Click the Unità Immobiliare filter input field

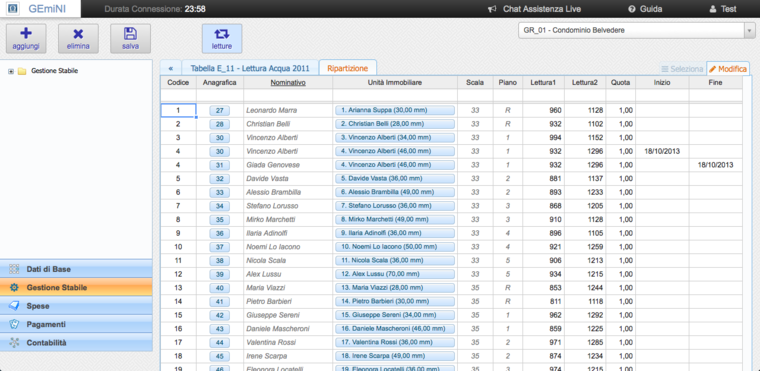point(395,95)
